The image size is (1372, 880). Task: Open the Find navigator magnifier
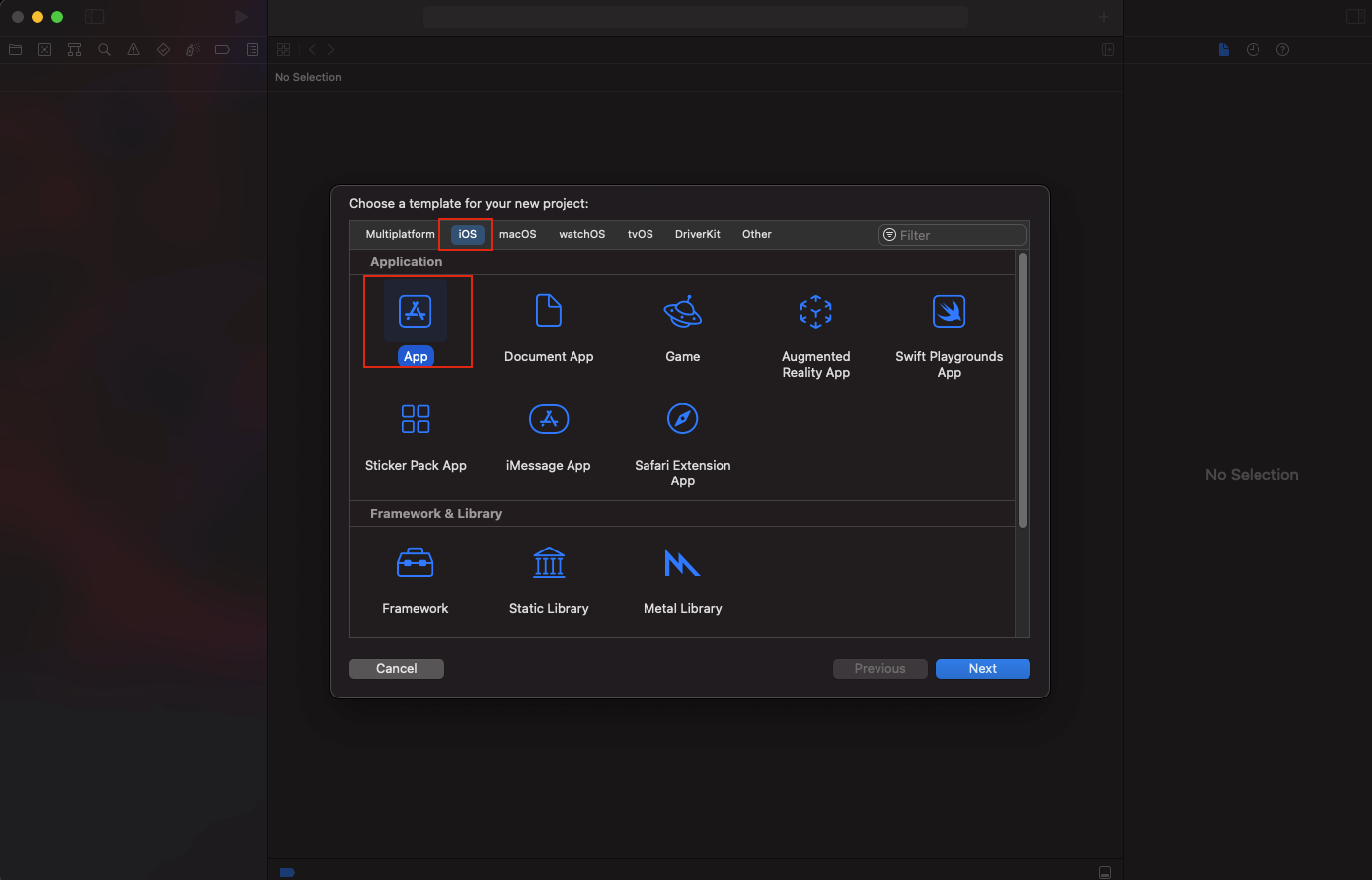tap(104, 49)
